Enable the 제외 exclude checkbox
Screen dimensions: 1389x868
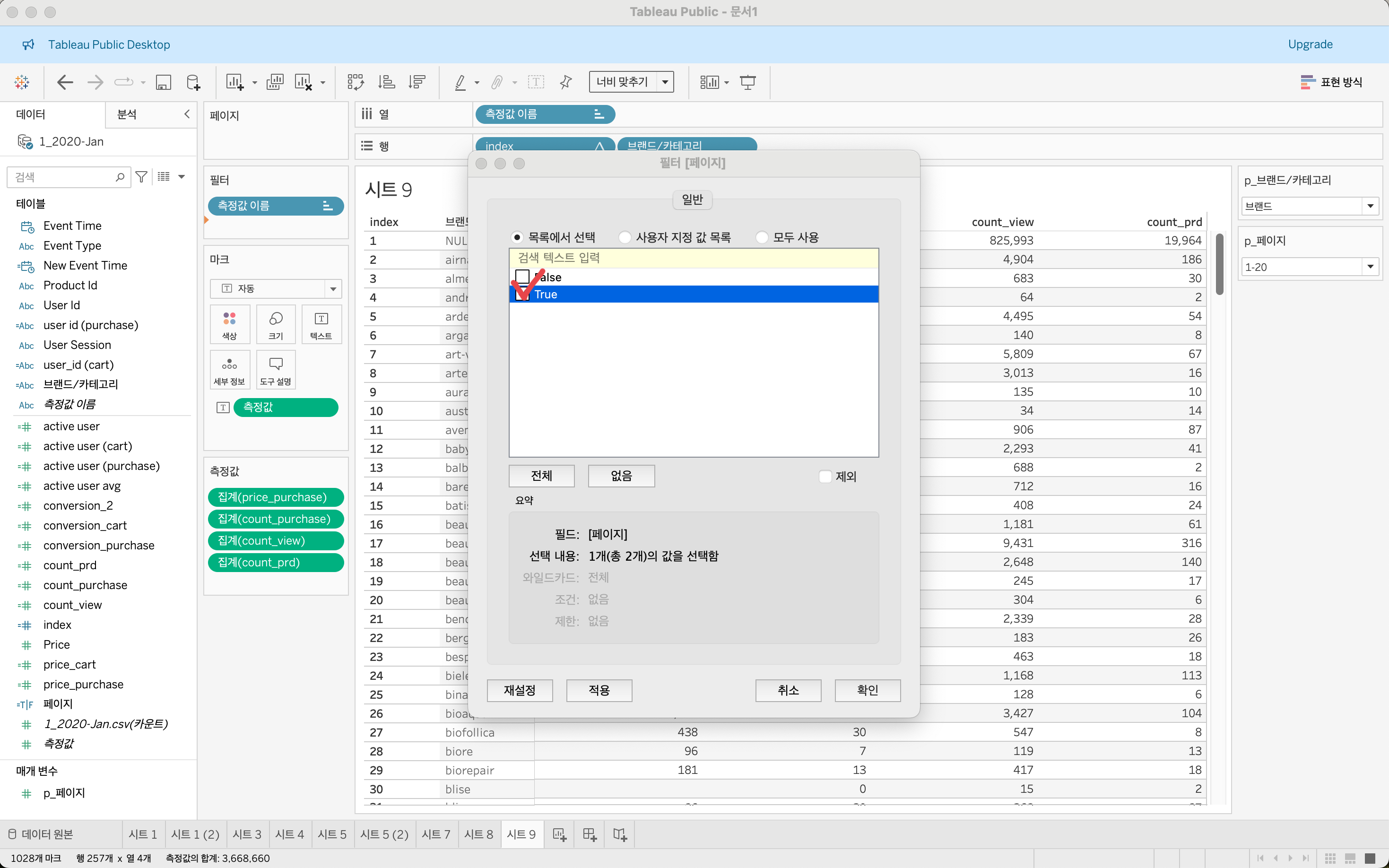click(825, 477)
